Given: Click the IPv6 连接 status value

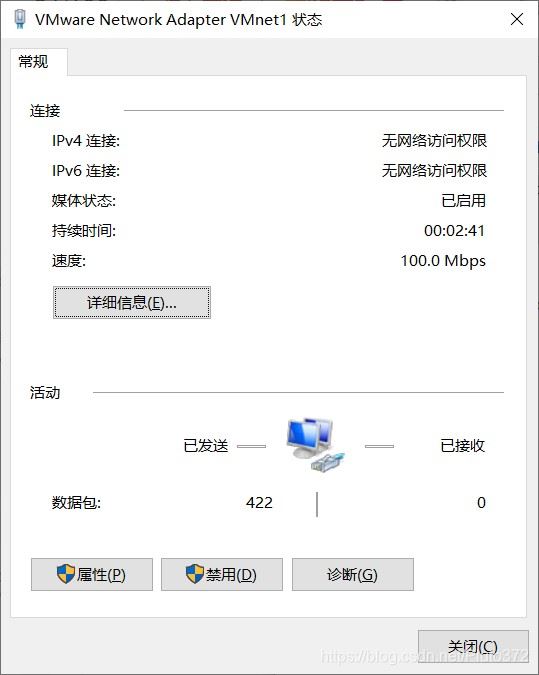Looking at the screenshot, I should pyautogui.click(x=434, y=171).
